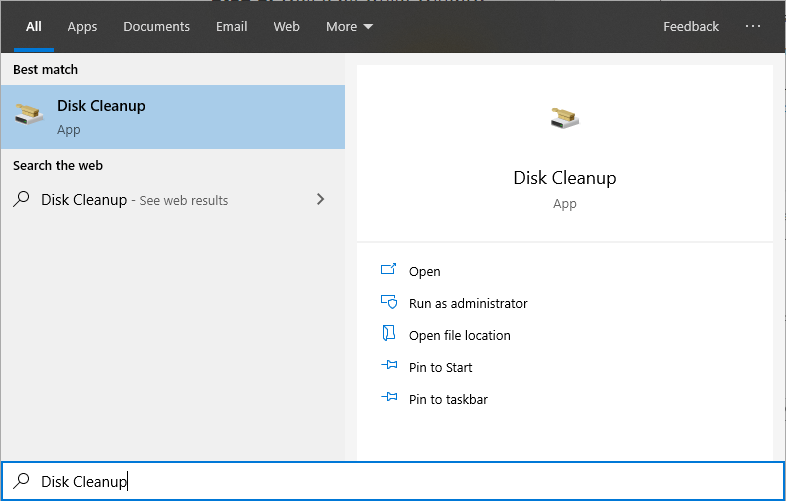The image size is (786, 501).
Task: Click the Disk Cleanup icon in best match
Action: (x=29, y=114)
